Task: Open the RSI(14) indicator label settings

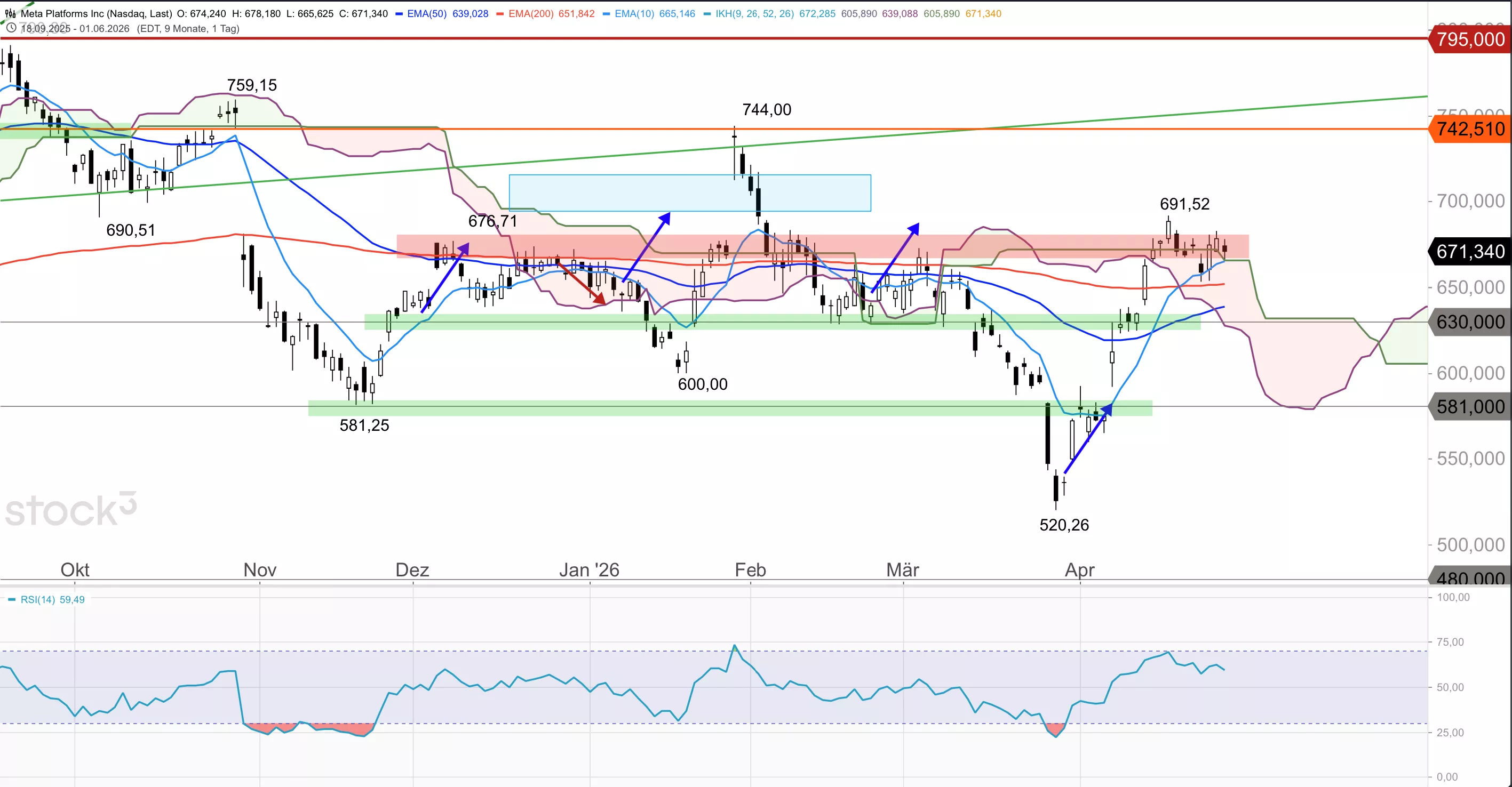Action: coord(37,599)
